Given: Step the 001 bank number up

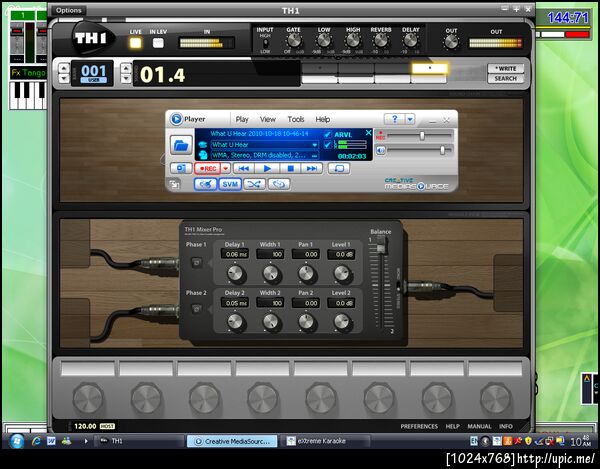Looking at the screenshot, I should click(64, 68).
